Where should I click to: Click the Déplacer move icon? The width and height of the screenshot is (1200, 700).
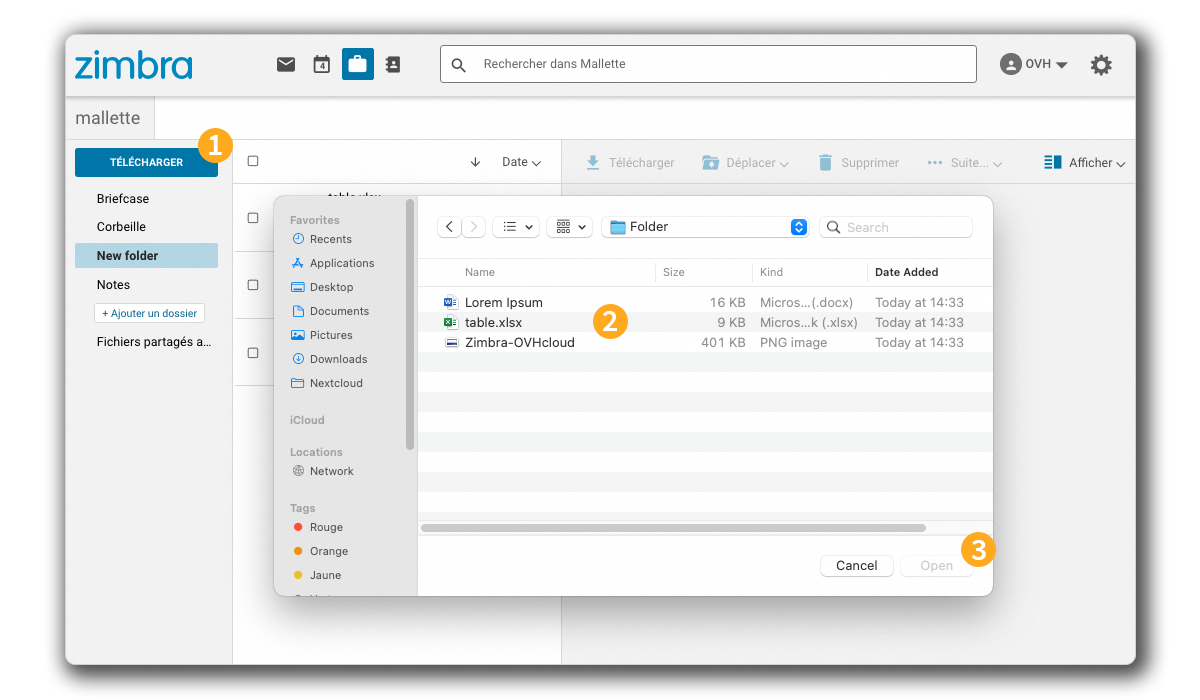pos(711,161)
